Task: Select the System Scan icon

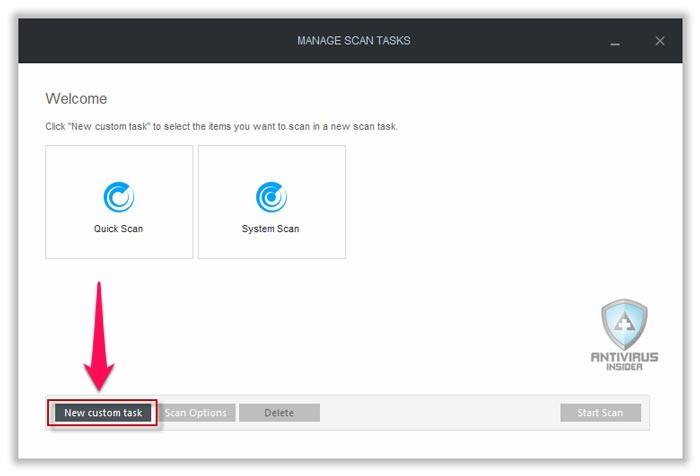Action: click(271, 197)
